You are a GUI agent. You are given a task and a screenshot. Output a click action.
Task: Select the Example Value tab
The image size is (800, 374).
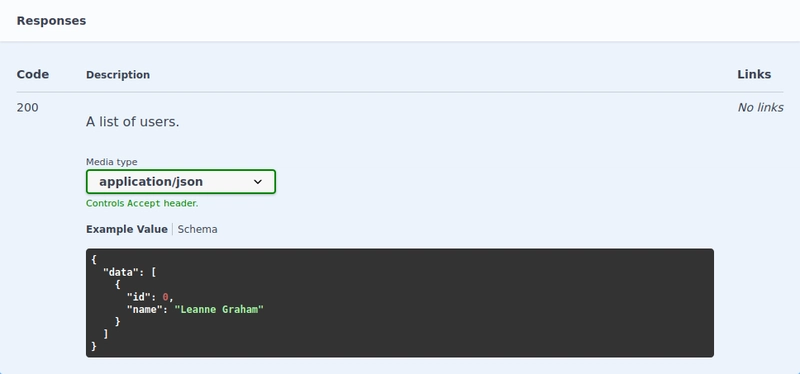(127, 229)
